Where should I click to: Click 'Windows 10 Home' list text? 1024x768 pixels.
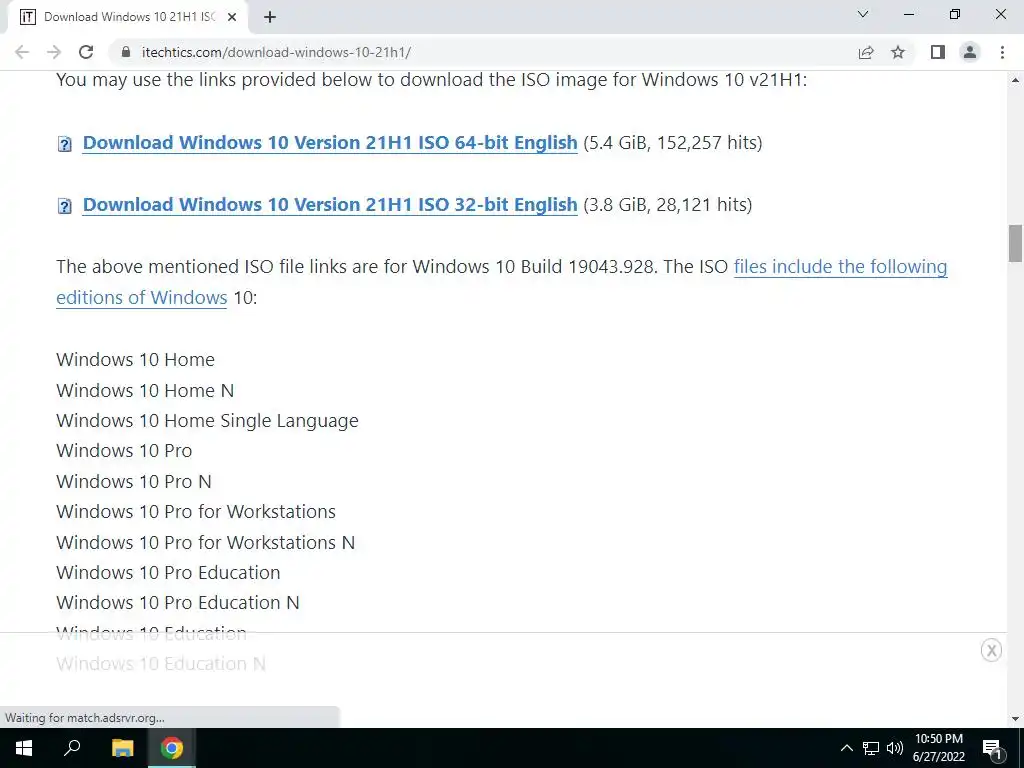click(135, 360)
